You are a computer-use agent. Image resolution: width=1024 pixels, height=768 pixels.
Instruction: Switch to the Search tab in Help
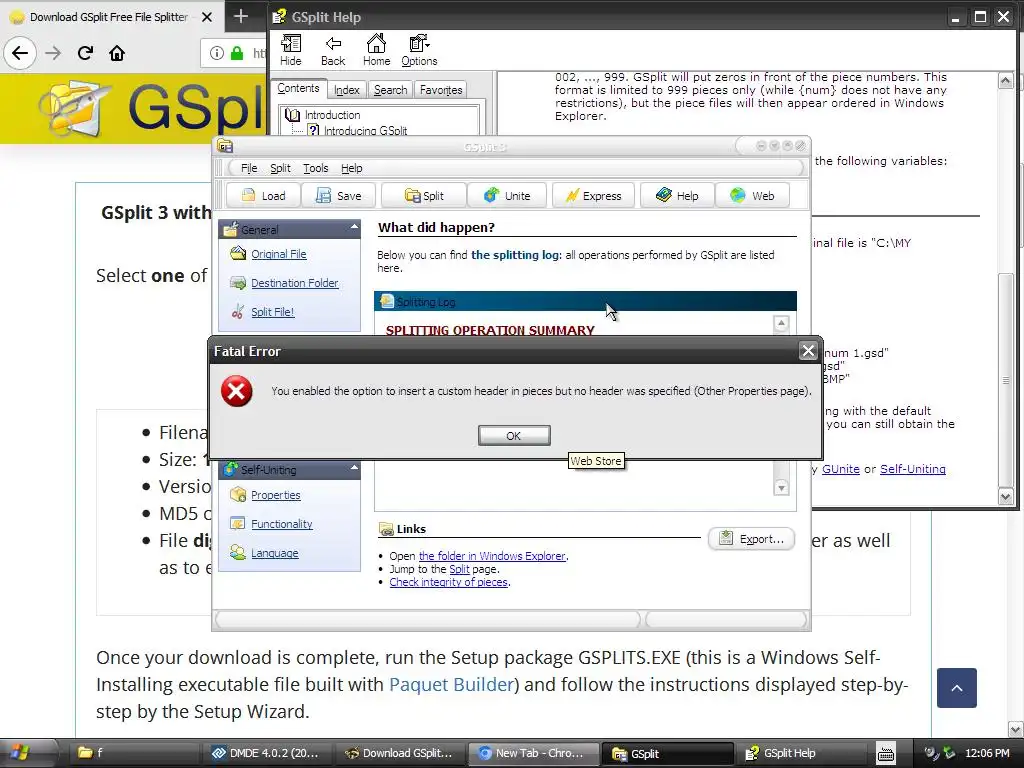coord(391,90)
